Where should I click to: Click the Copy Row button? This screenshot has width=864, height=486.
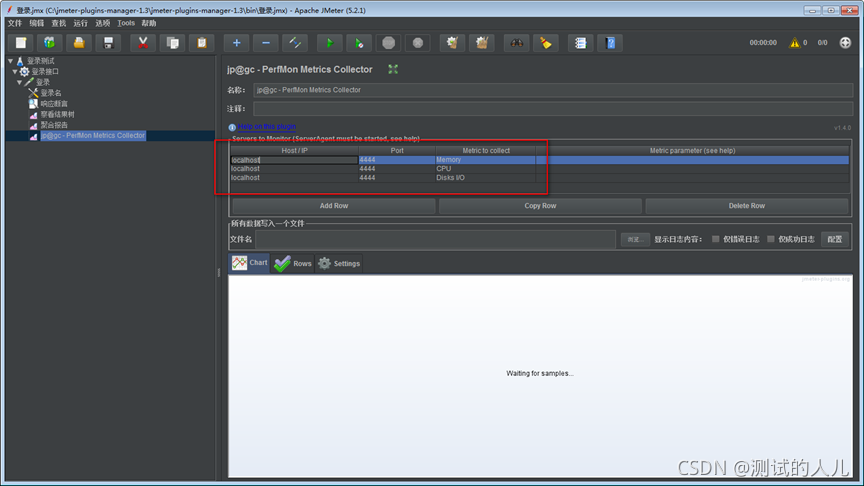click(x=540, y=206)
